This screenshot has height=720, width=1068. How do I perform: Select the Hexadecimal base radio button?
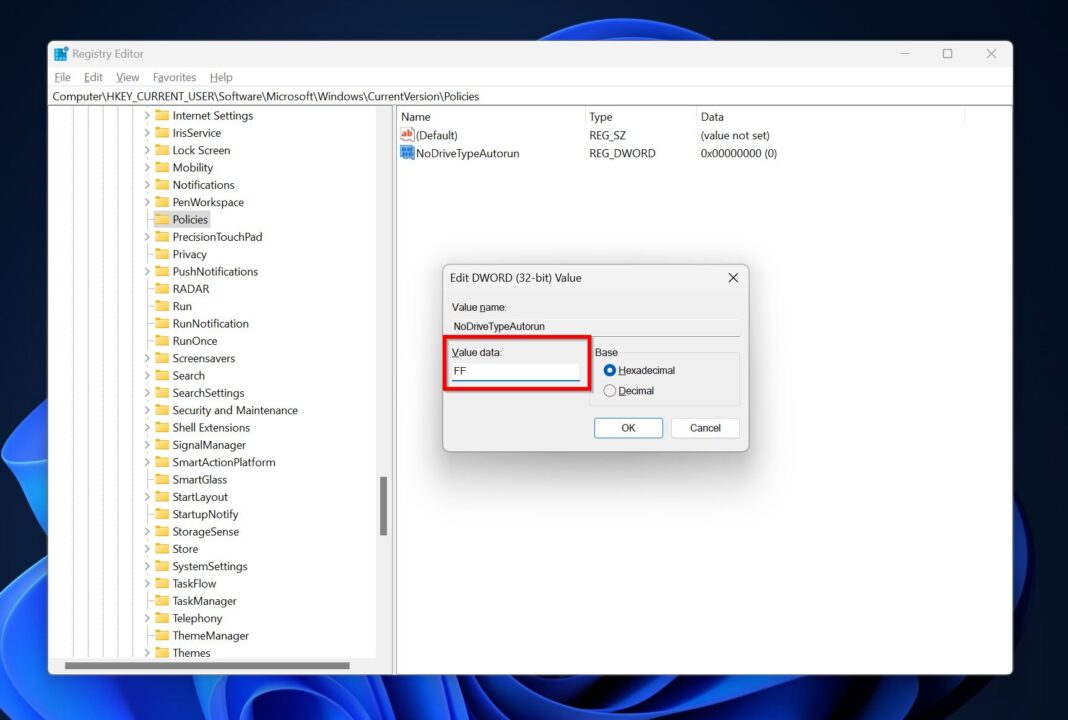tap(610, 370)
